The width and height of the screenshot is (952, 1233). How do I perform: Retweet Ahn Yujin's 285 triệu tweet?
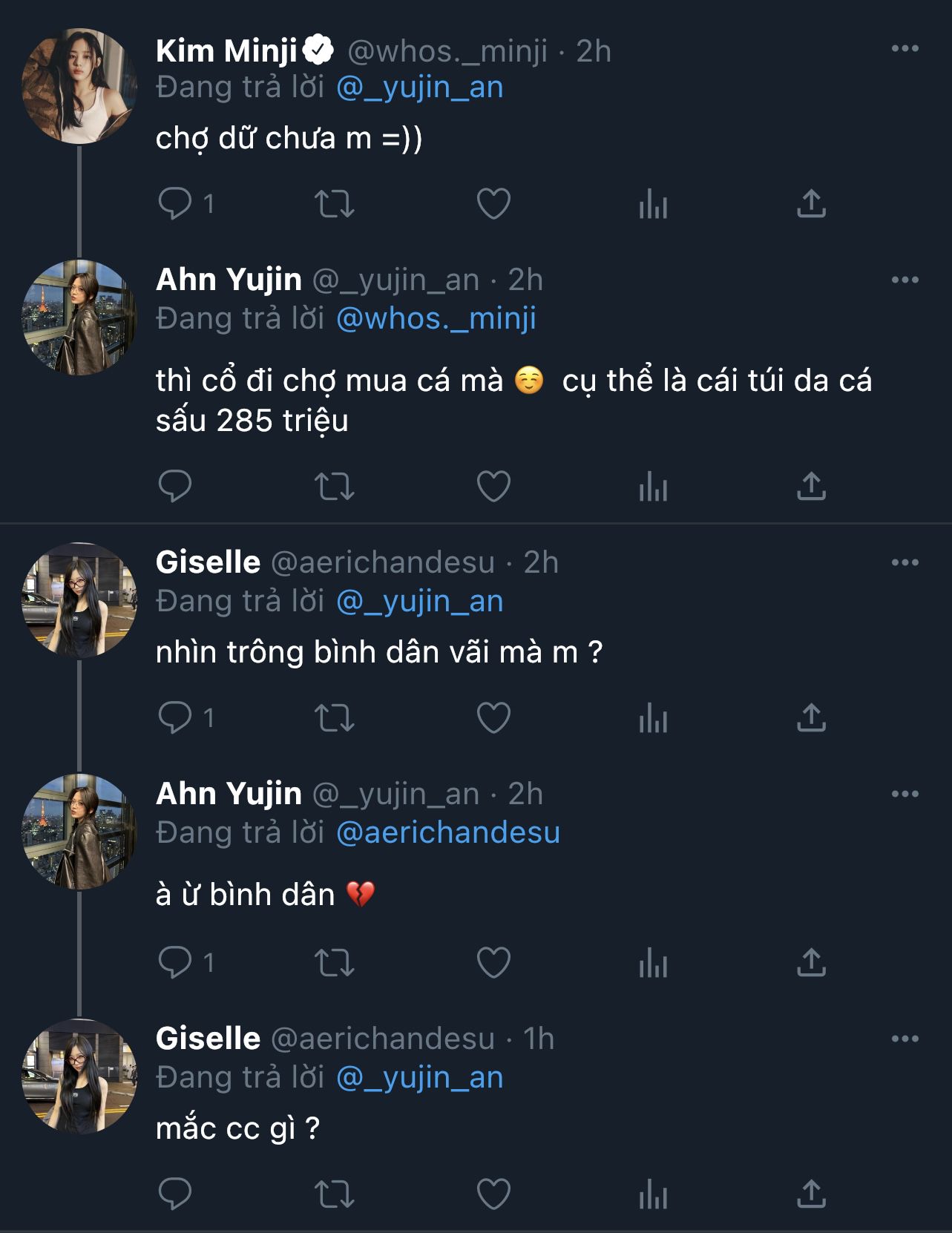coord(334,487)
